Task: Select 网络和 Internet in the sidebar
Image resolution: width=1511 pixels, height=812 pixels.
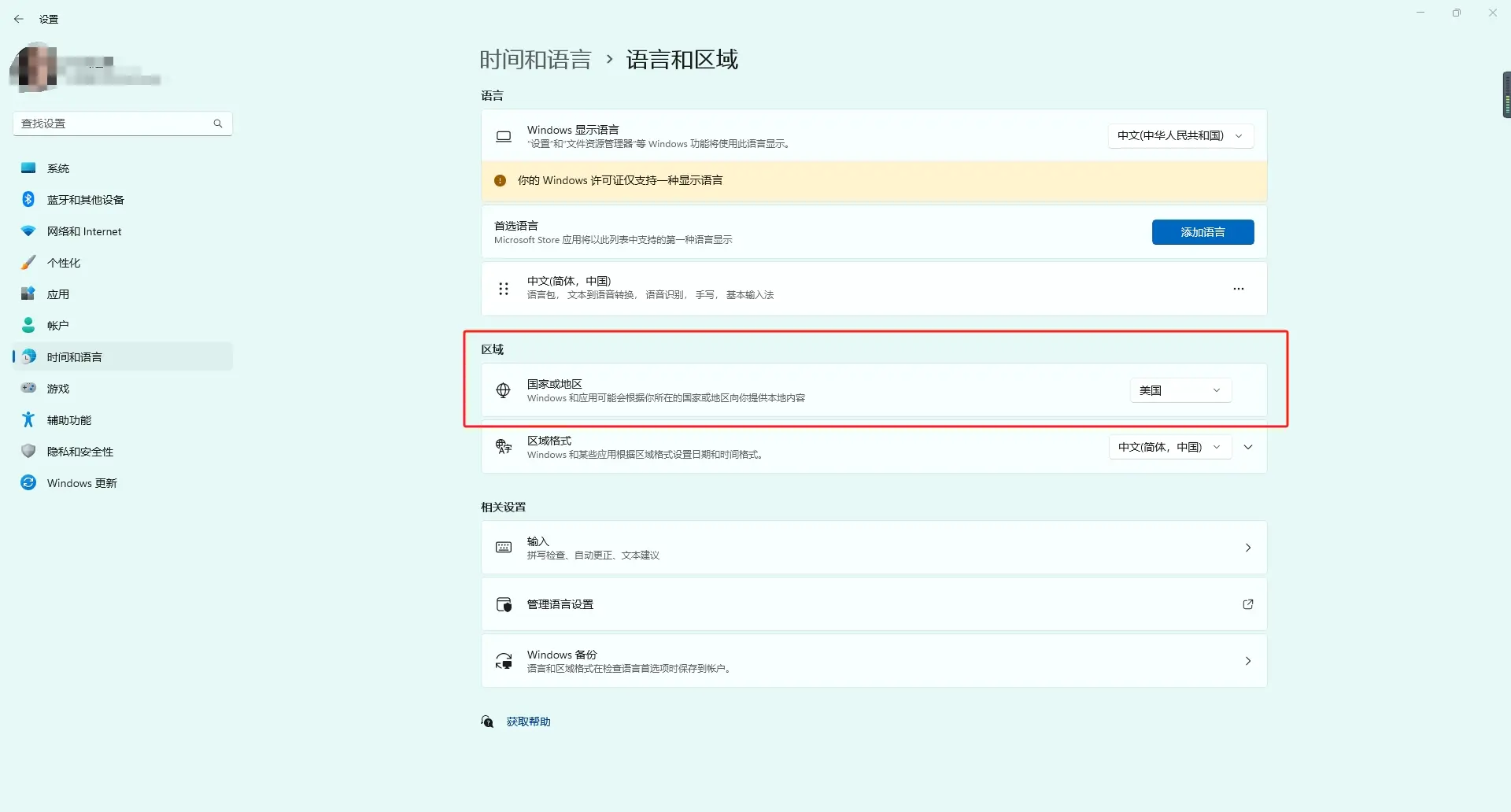Action: [123, 231]
